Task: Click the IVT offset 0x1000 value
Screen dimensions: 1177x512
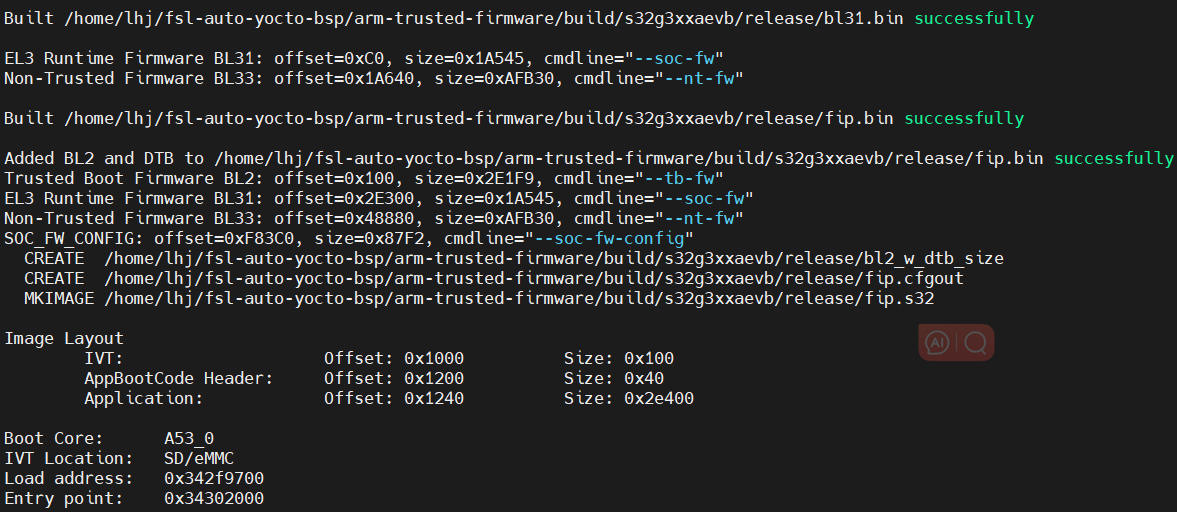Action: [434, 358]
